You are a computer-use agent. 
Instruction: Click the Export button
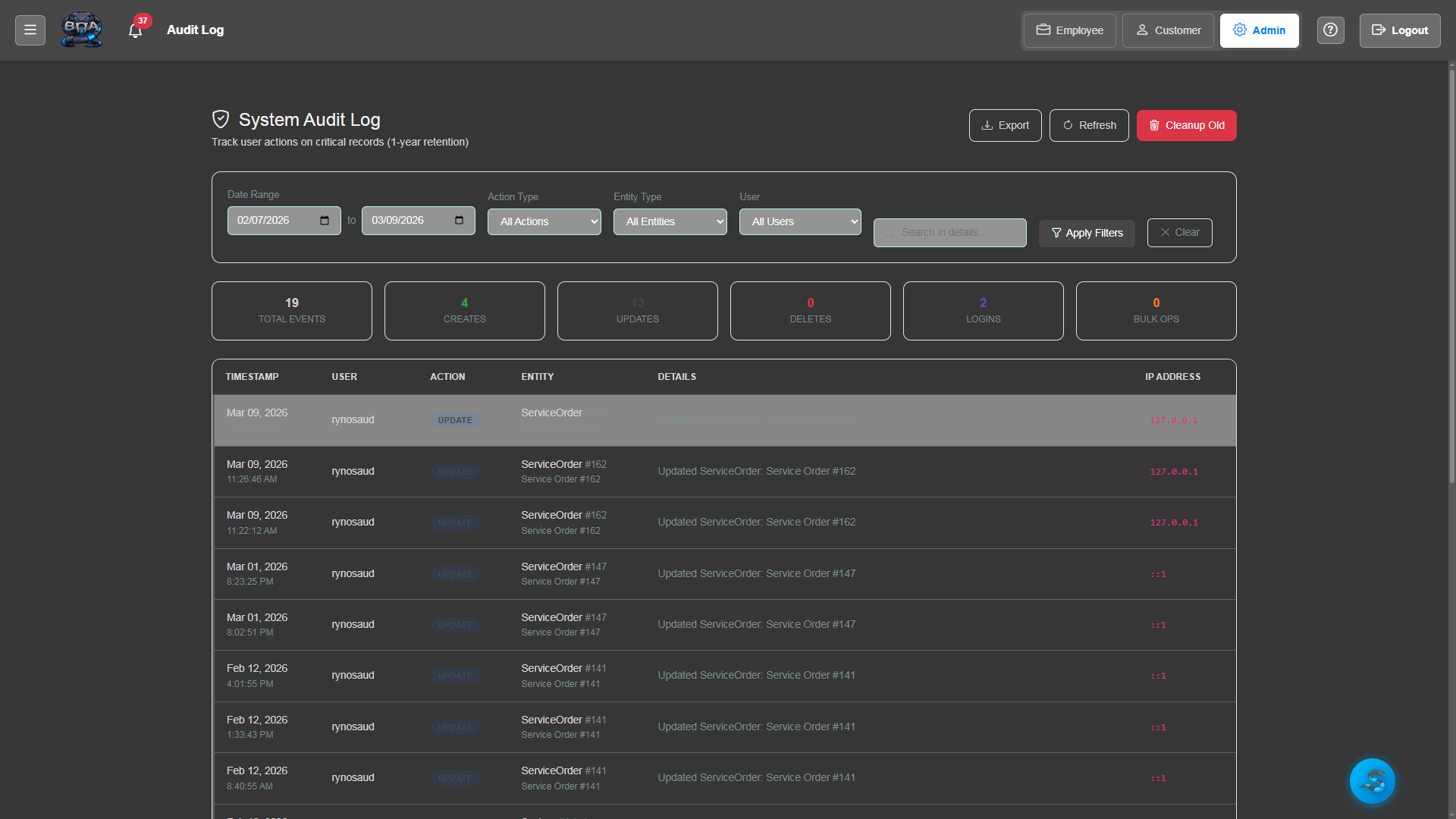[x=1005, y=125]
